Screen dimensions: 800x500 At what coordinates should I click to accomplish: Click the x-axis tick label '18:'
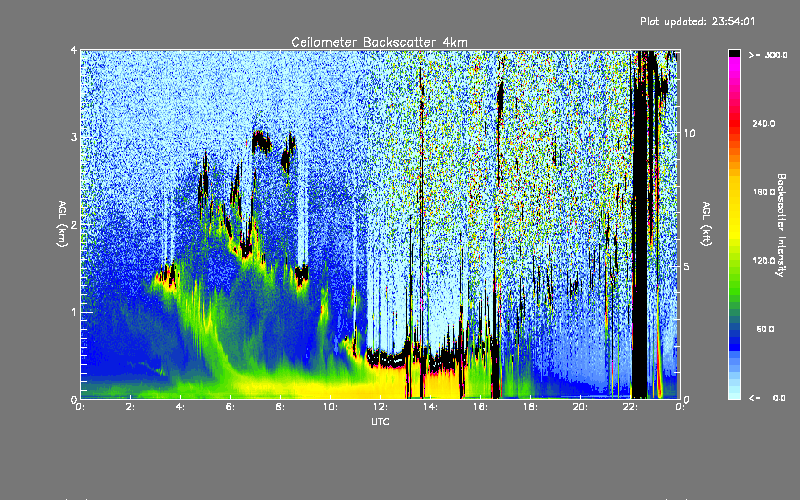(x=530, y=407)
